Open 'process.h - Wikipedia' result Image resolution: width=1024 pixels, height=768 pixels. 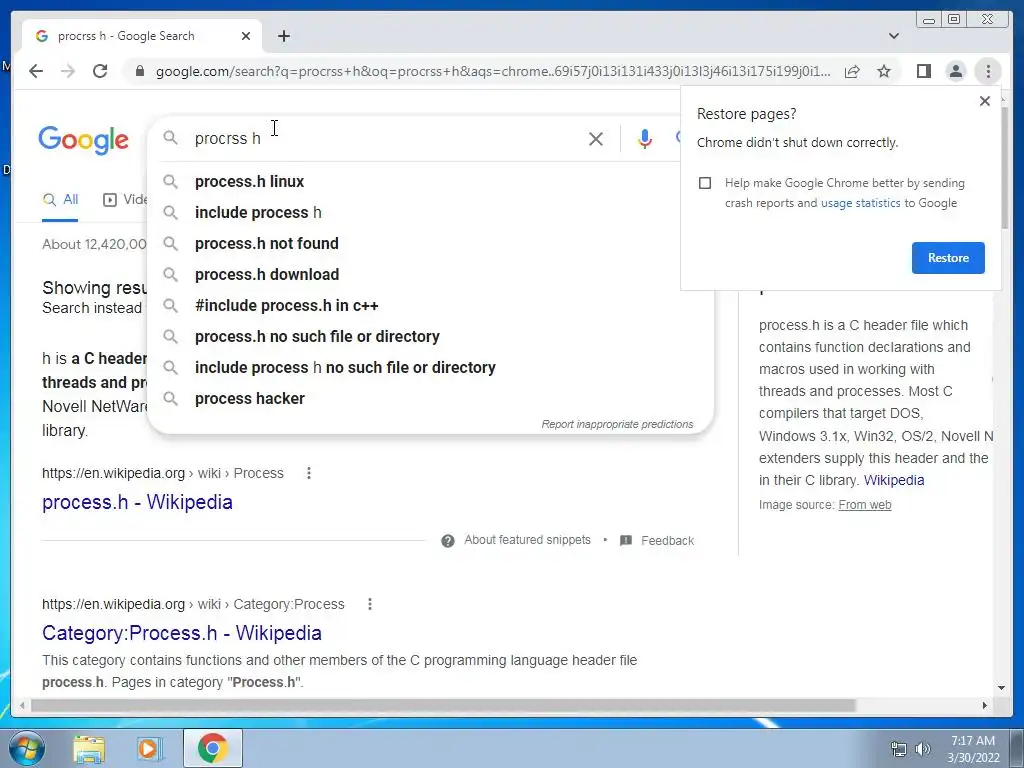tap(137, 502)
